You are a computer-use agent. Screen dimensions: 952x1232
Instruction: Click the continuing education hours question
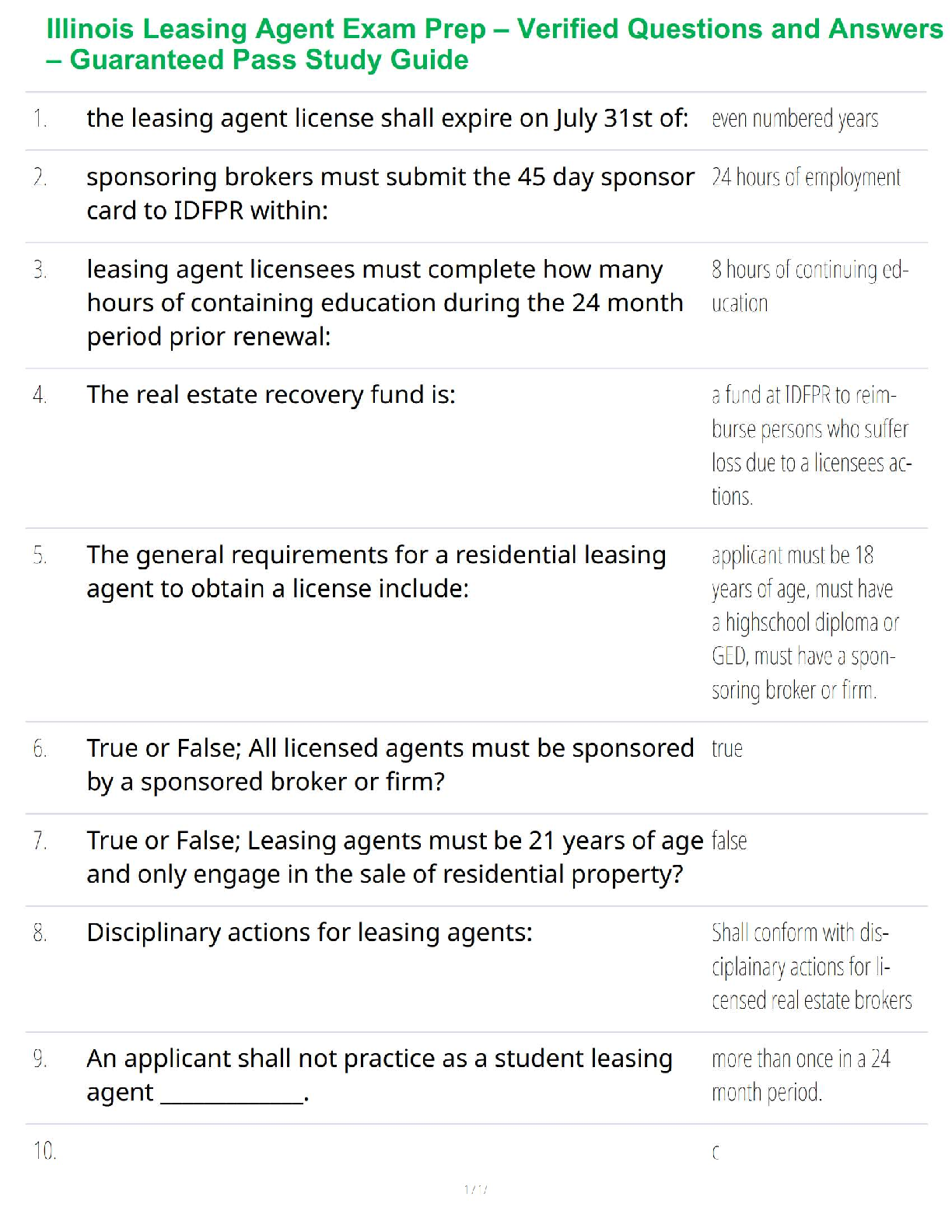[x=385, y=303]
